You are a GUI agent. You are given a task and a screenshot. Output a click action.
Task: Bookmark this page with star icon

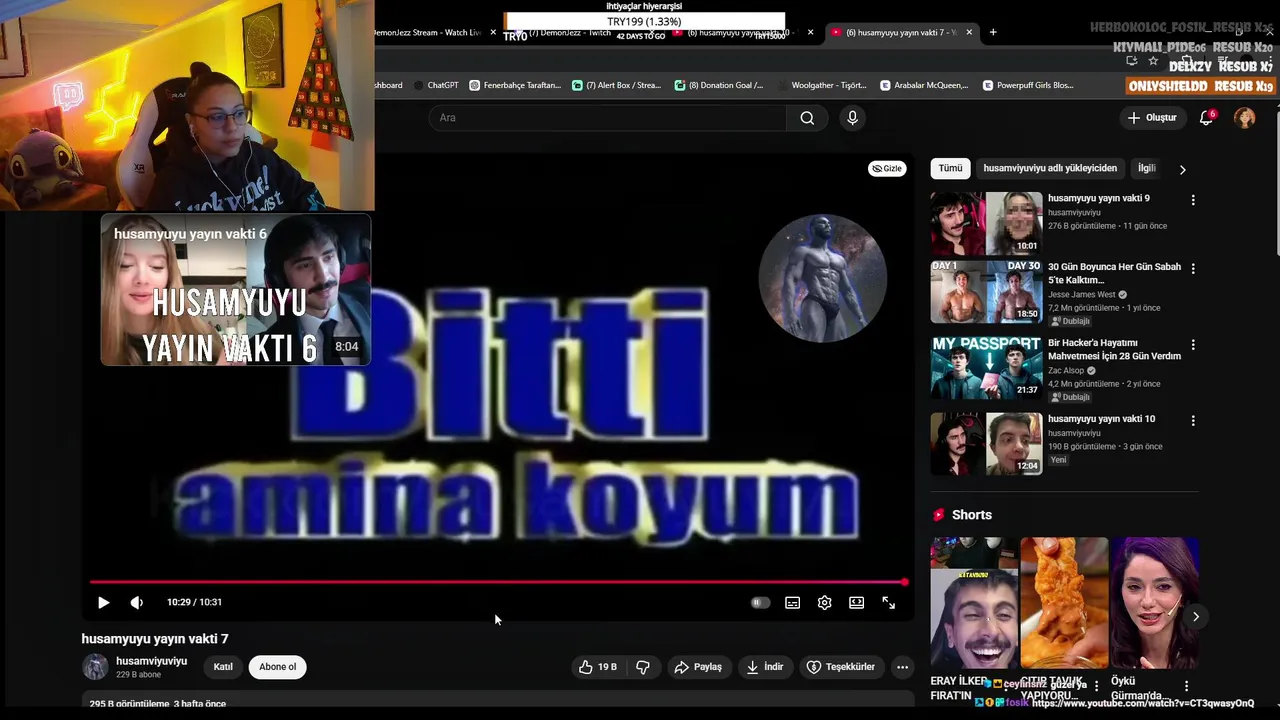coord(1153,61)
